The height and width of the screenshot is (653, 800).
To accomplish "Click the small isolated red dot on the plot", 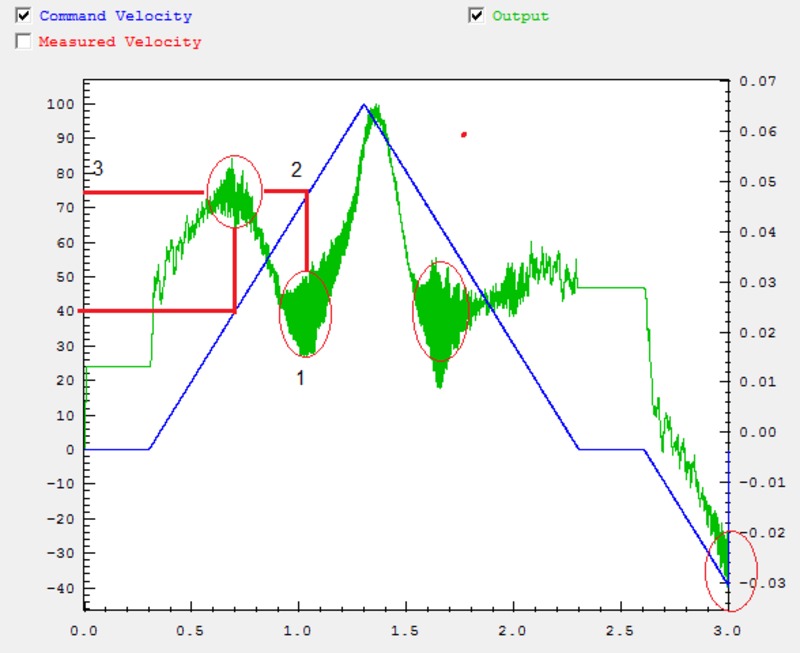I will 463,134.
